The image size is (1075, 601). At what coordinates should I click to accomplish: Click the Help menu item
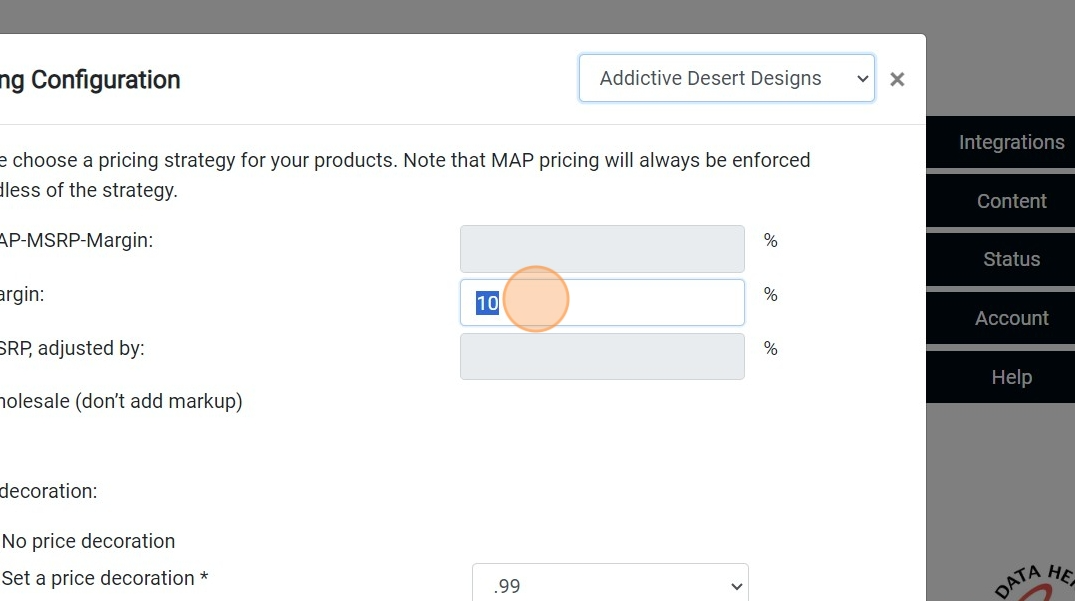[1010, 377]
